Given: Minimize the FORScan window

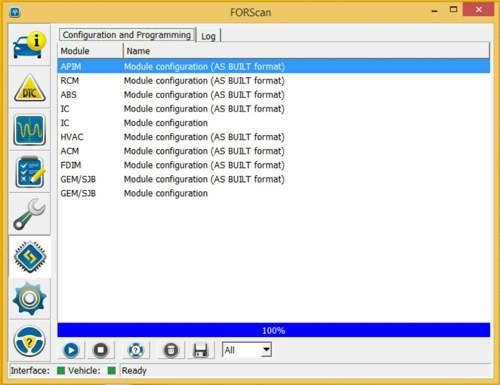Looking at the screenshot, I should tap(434, 11).
